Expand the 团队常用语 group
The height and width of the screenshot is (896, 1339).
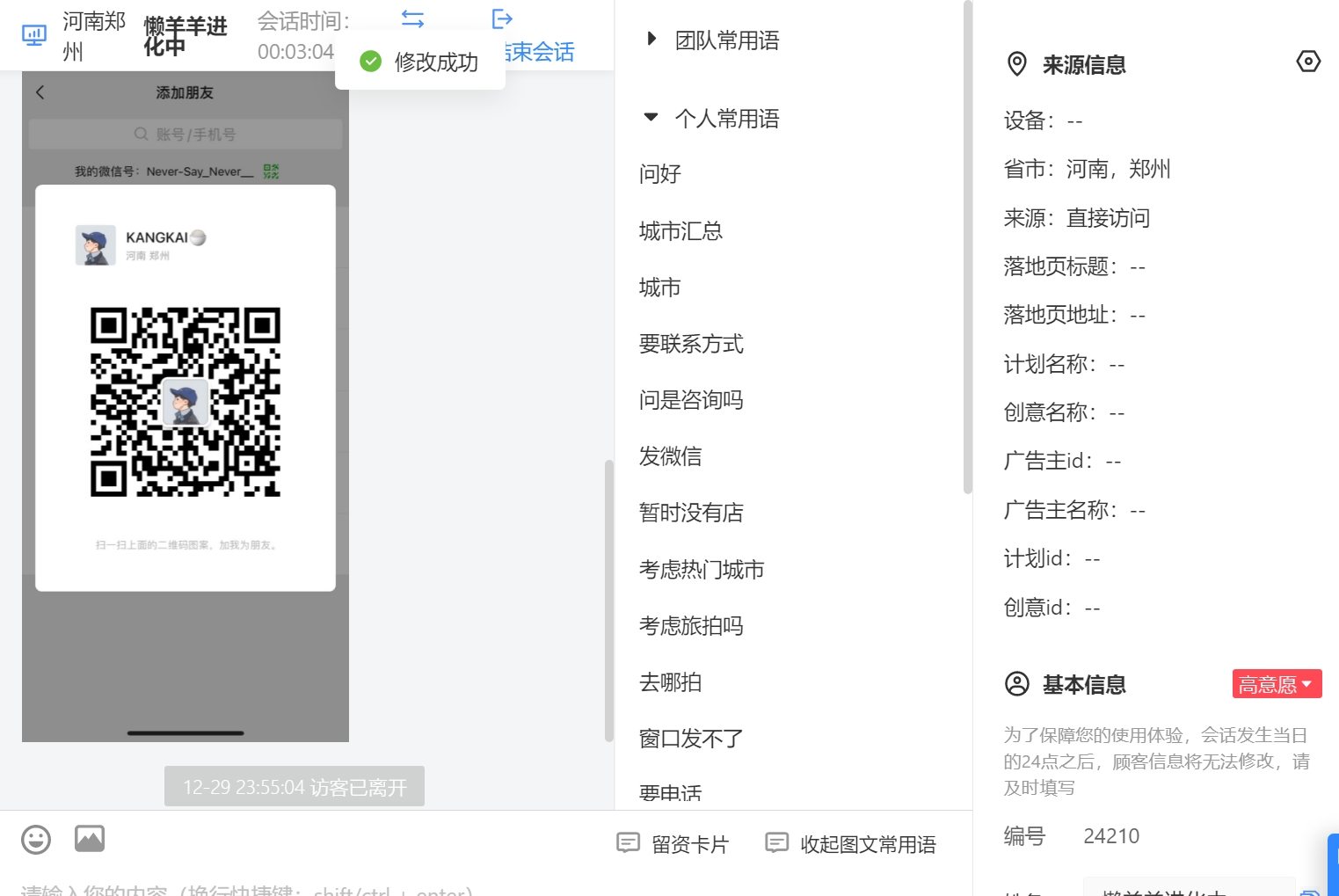click(651, 39)
